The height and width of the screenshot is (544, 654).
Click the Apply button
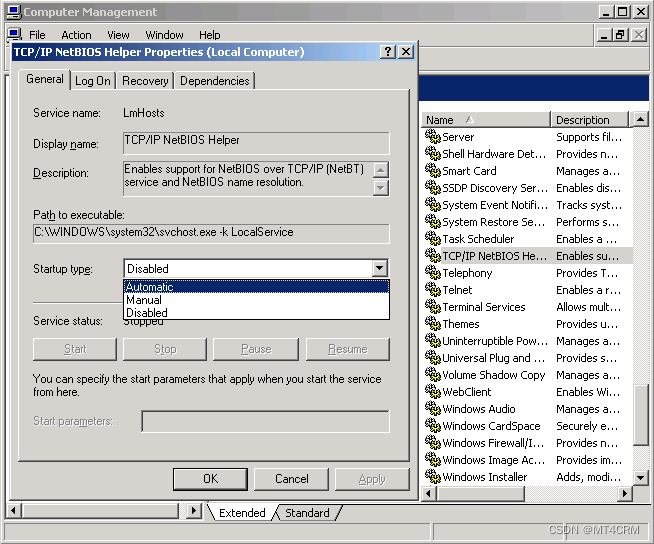372,479
